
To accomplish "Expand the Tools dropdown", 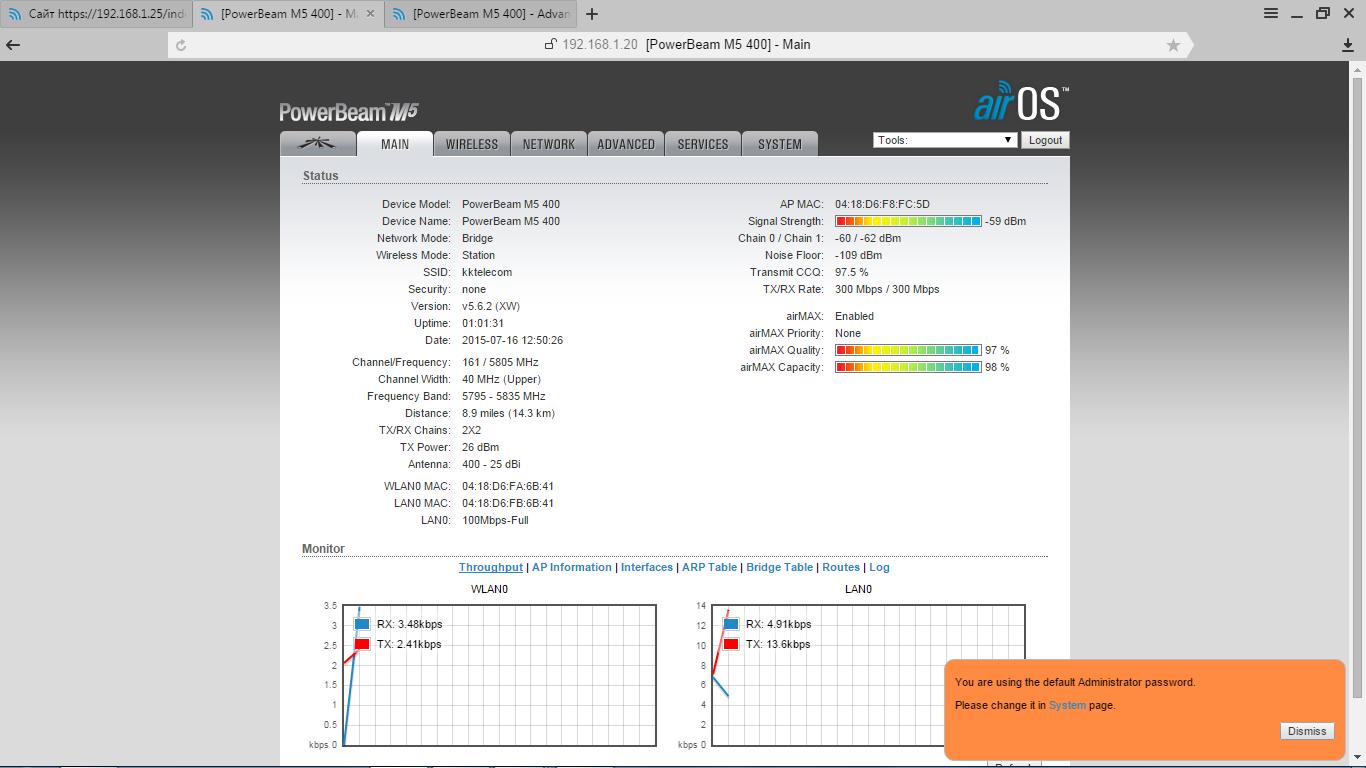I will pos(945,140).
